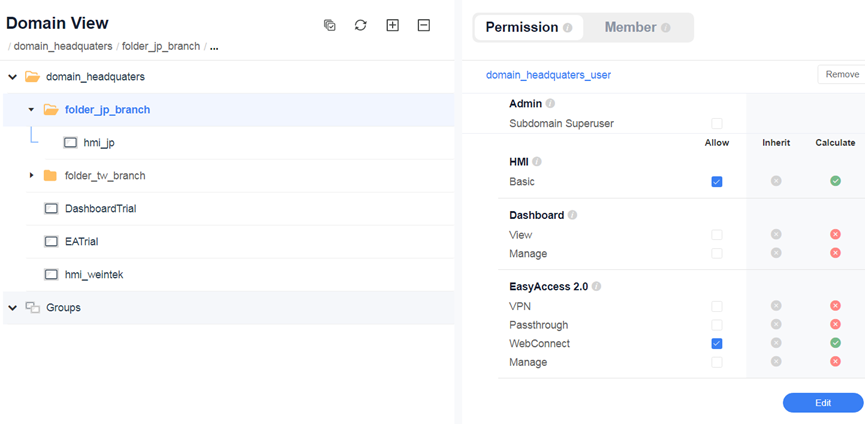The height and width of the screenshot is (424, 865).
Task: Enable the VPN Allow checkbox
Action: pos(717,307)
